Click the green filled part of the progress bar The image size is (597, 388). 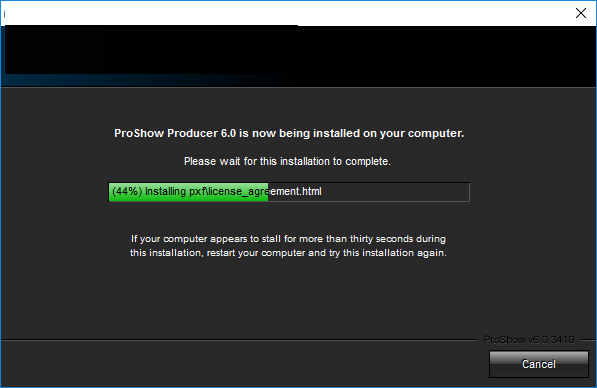tap(188, 192)
